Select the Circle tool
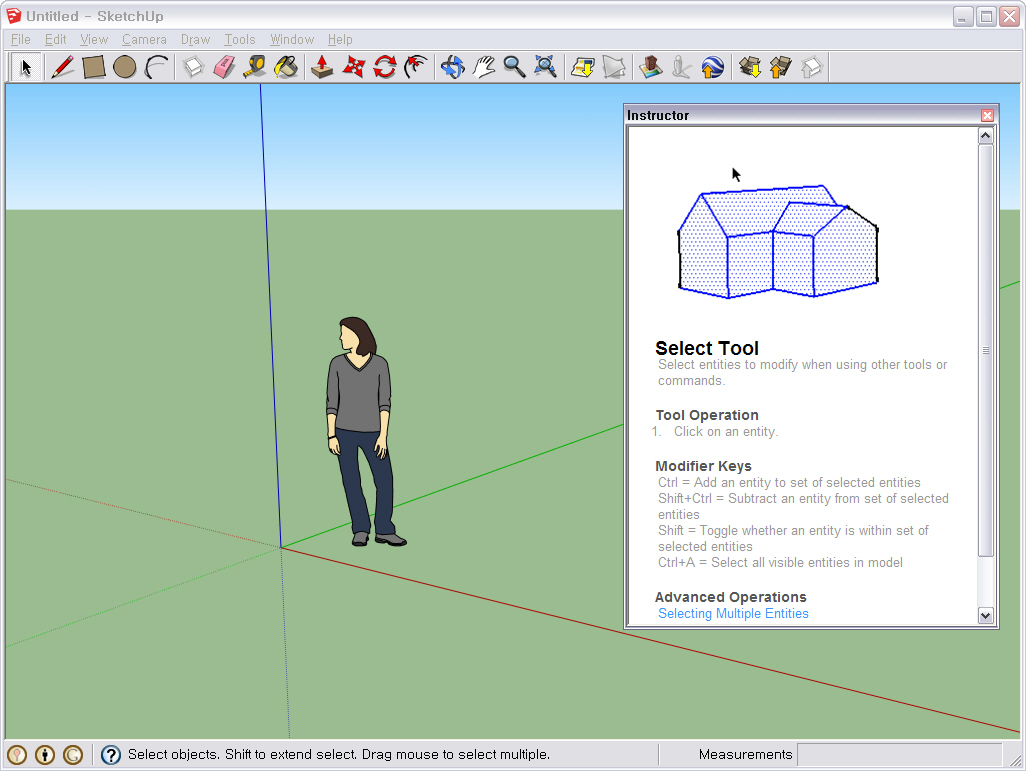Image resolution: width=1026 pixels, height=771 pixels. (124, 67)
